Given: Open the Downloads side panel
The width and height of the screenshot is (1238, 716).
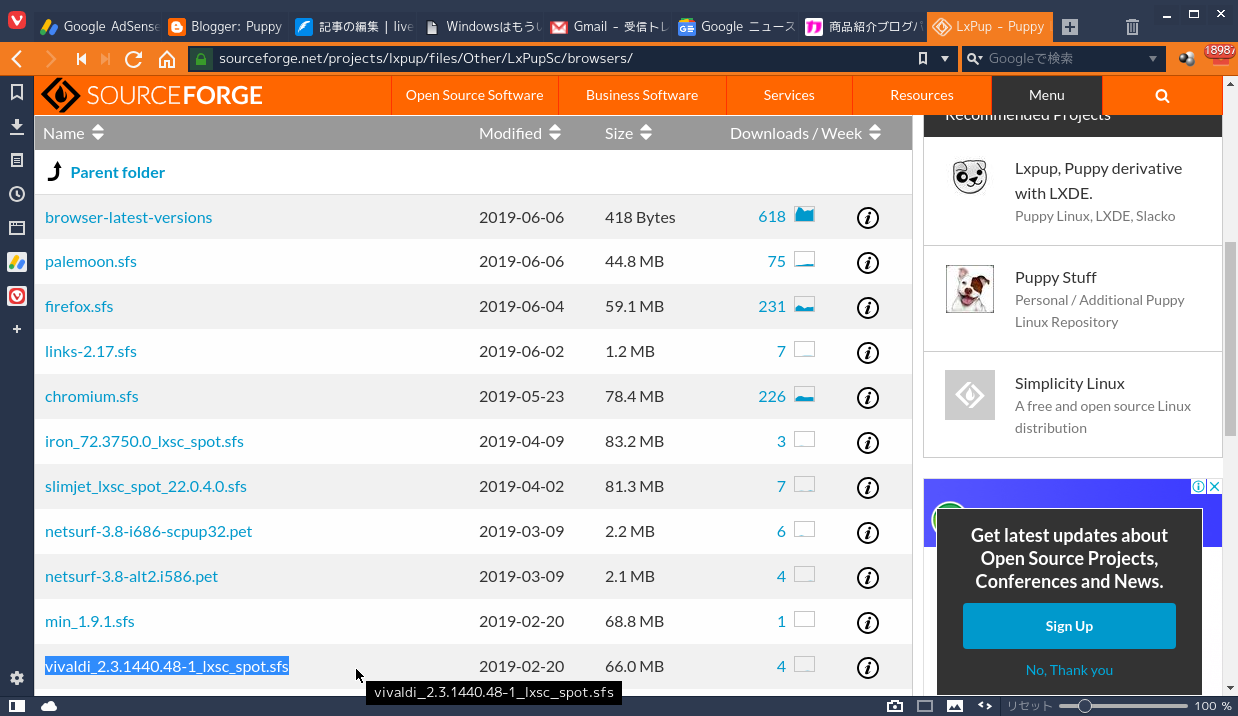Looking at the screenshot, I should [x=17, y=127].
